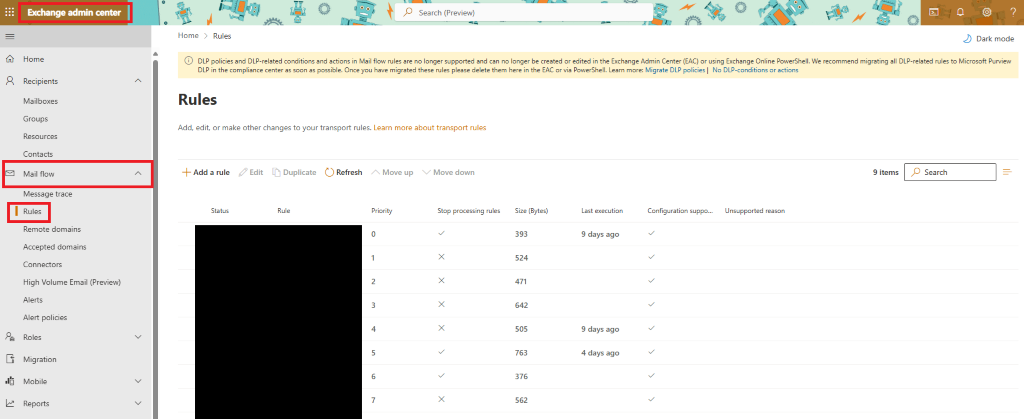Click Move down toolbar button

tap(448, 172)
